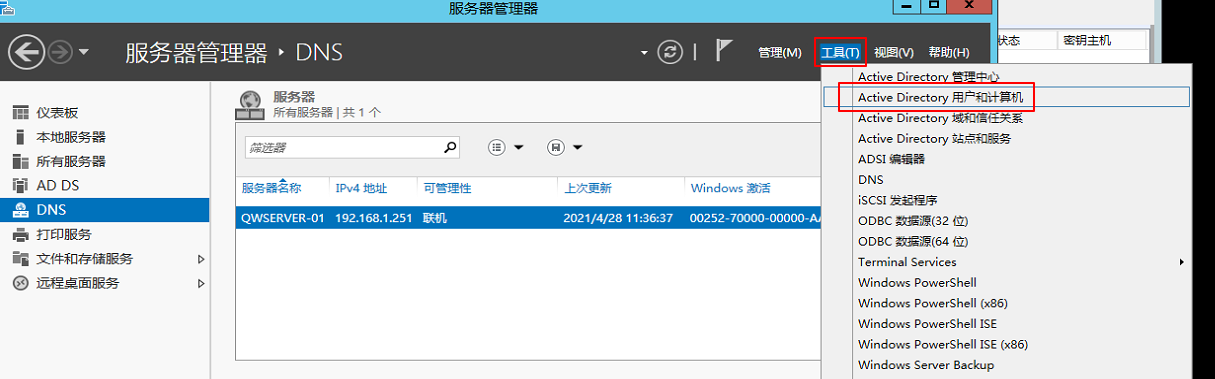
Task: Click the 文件和存储服务 icon
Action: click(x=20, y=258)
